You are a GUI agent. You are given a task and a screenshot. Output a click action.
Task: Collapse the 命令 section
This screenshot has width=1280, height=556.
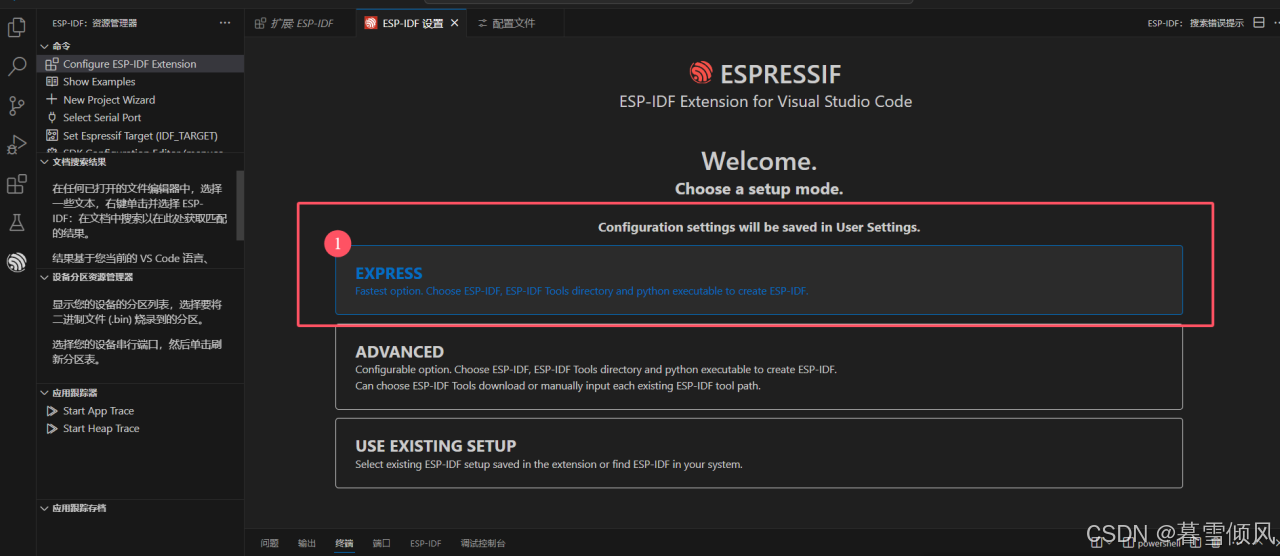[44, 46]
